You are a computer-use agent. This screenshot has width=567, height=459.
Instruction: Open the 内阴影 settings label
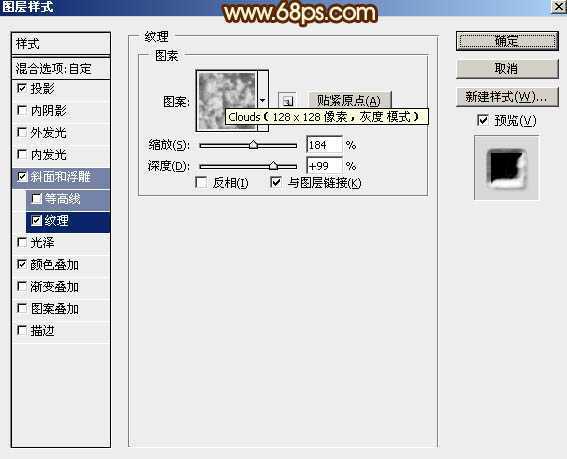pyautogui.click(x=48, y=111)
